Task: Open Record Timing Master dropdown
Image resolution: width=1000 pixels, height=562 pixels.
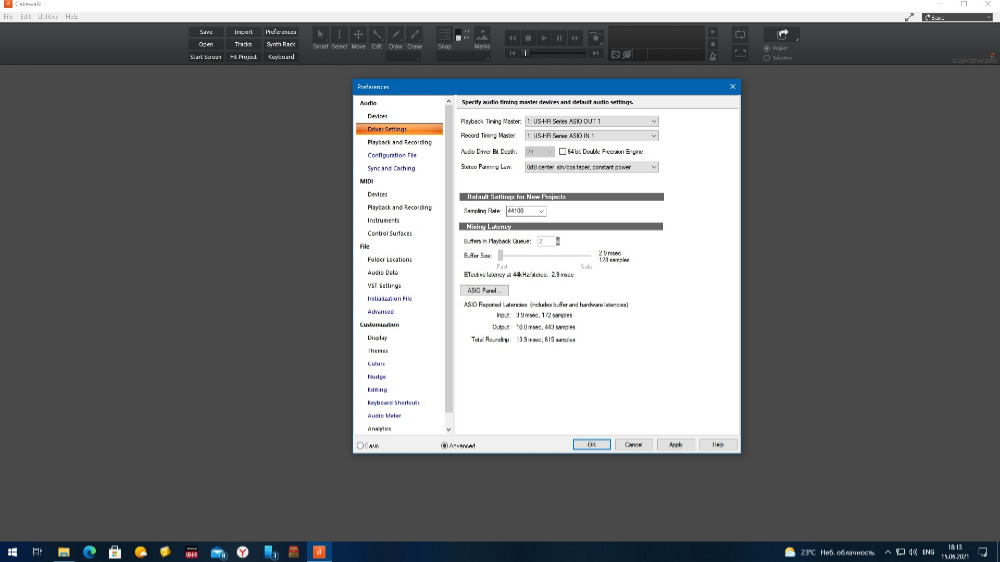Action: pyautogui.click(x=591, y=136)
